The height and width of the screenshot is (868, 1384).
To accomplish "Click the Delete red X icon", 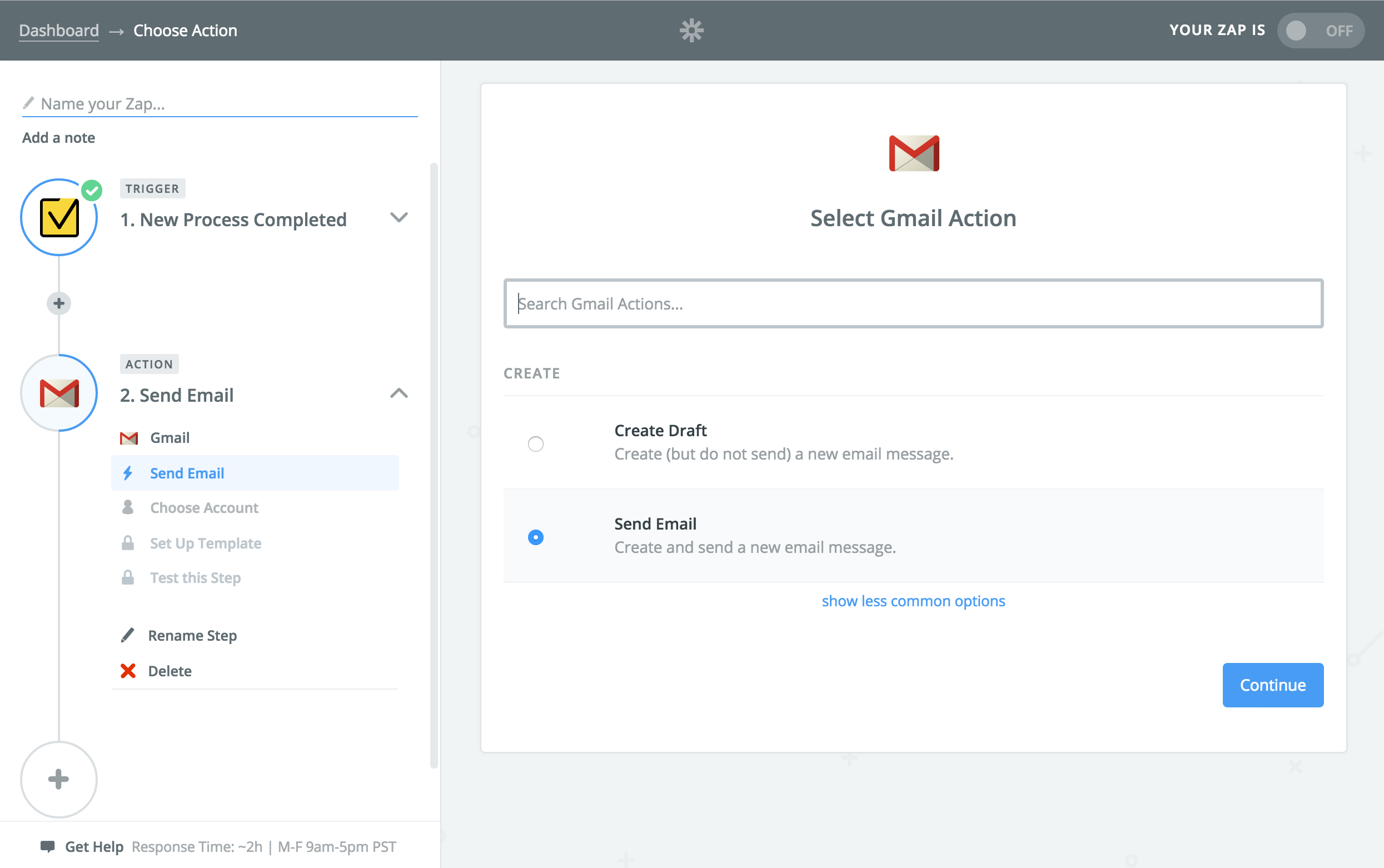I will 128,670.
